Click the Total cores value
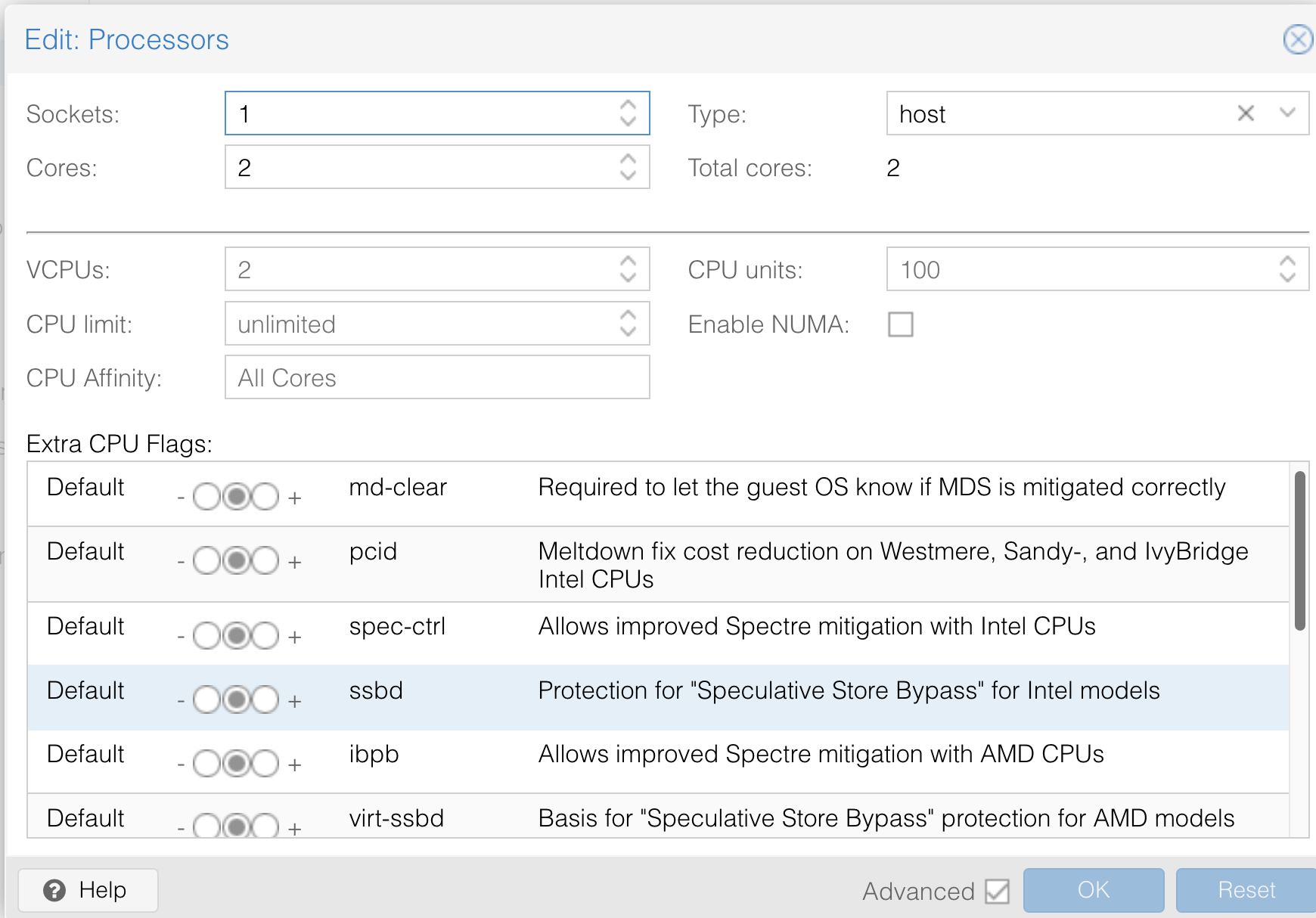The height and width of the screenshot is (918, 1316). point(893,168)
